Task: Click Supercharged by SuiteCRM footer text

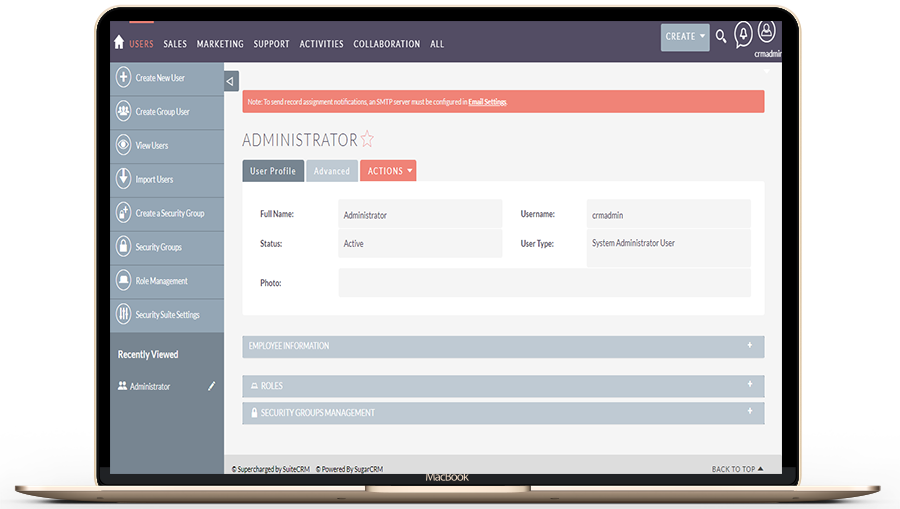Action: tap(270, 469)
